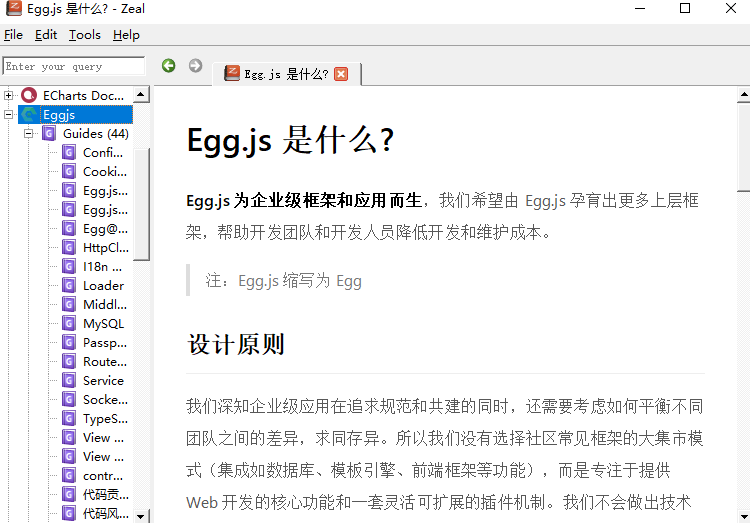Screen dimensions: 750x523
Task: Click the guide icon beside Cooki...
Action: (x=69, y=171)
